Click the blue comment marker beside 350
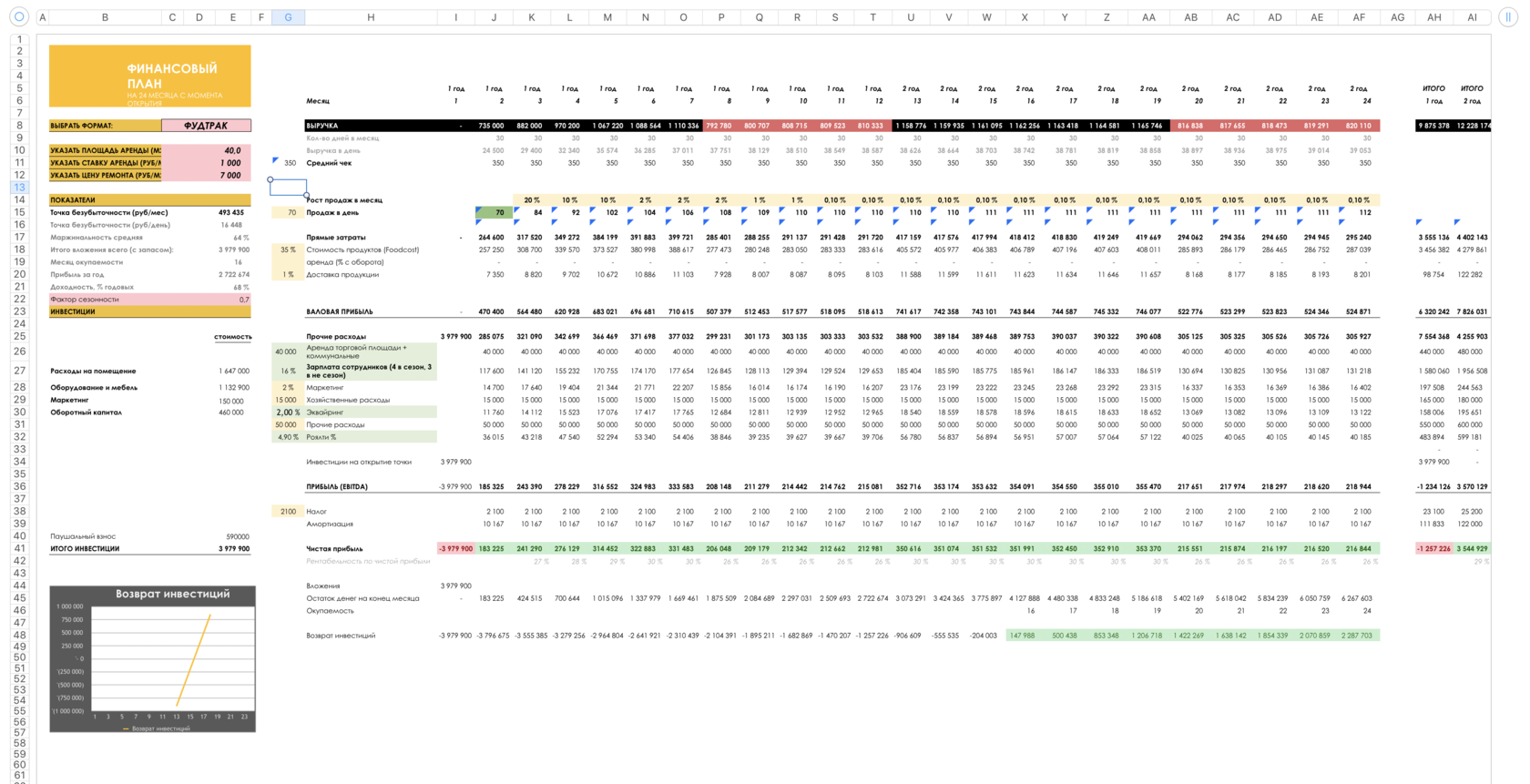The width and height of the screenshot is (1530, 784). [x=275, y=160]
